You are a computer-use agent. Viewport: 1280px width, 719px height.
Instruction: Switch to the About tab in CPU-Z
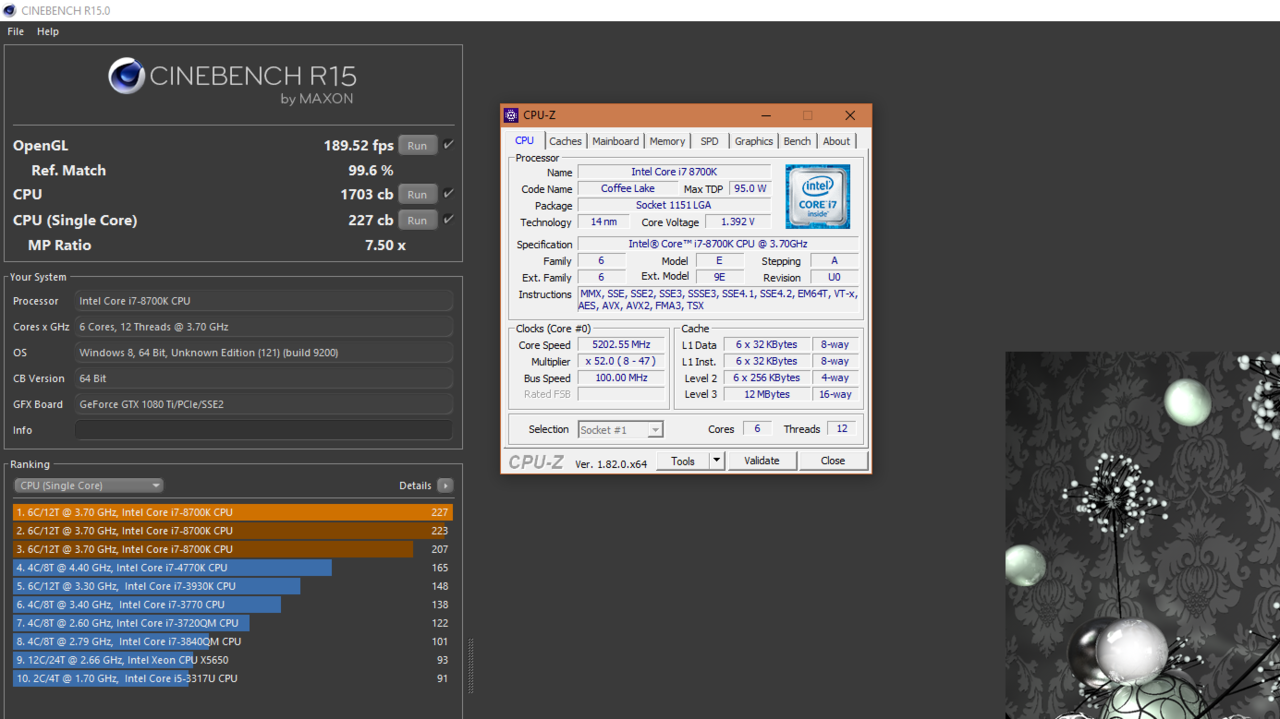tap(837, 141)
